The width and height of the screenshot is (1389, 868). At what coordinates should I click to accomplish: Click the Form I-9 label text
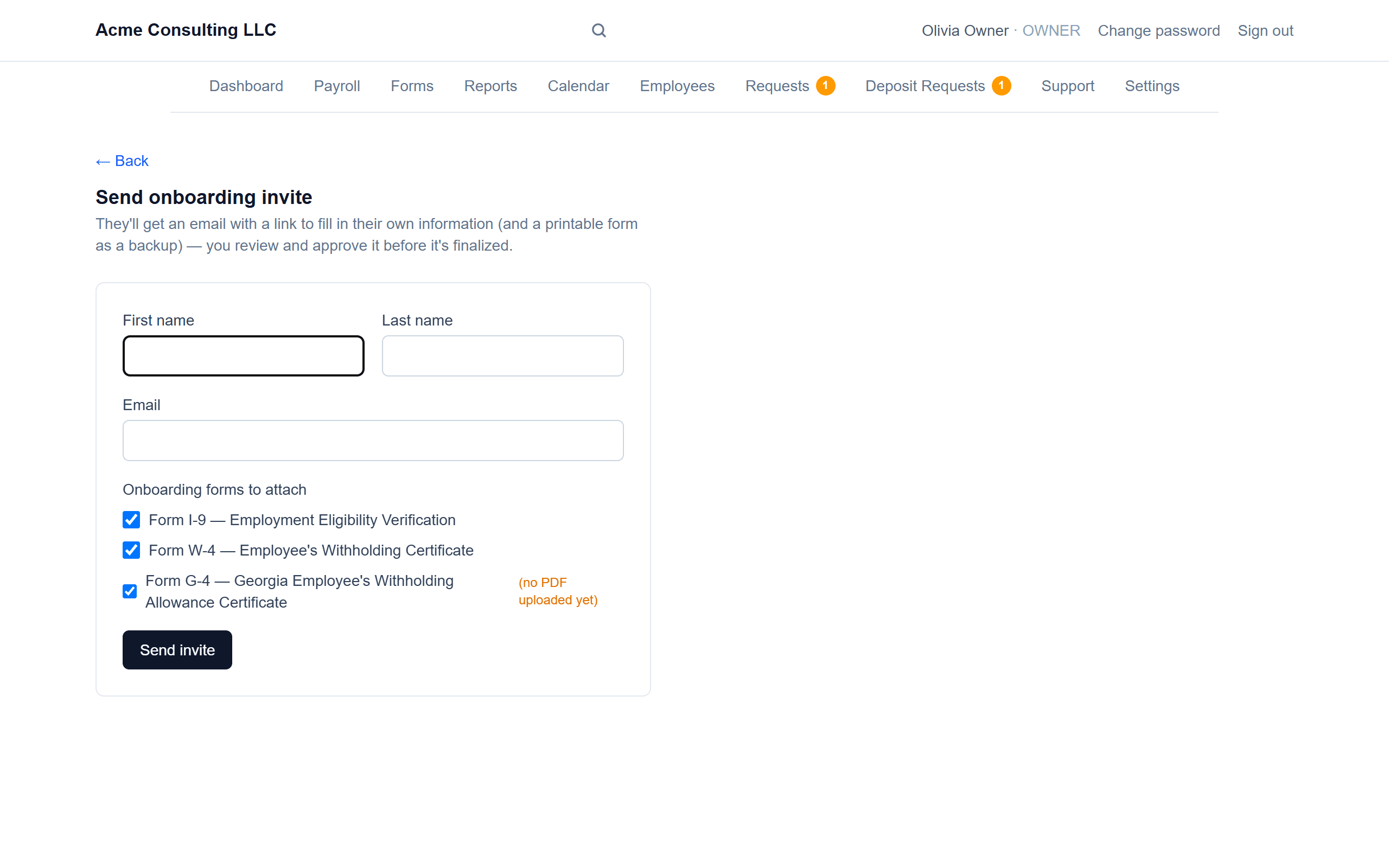coord(302,520)
